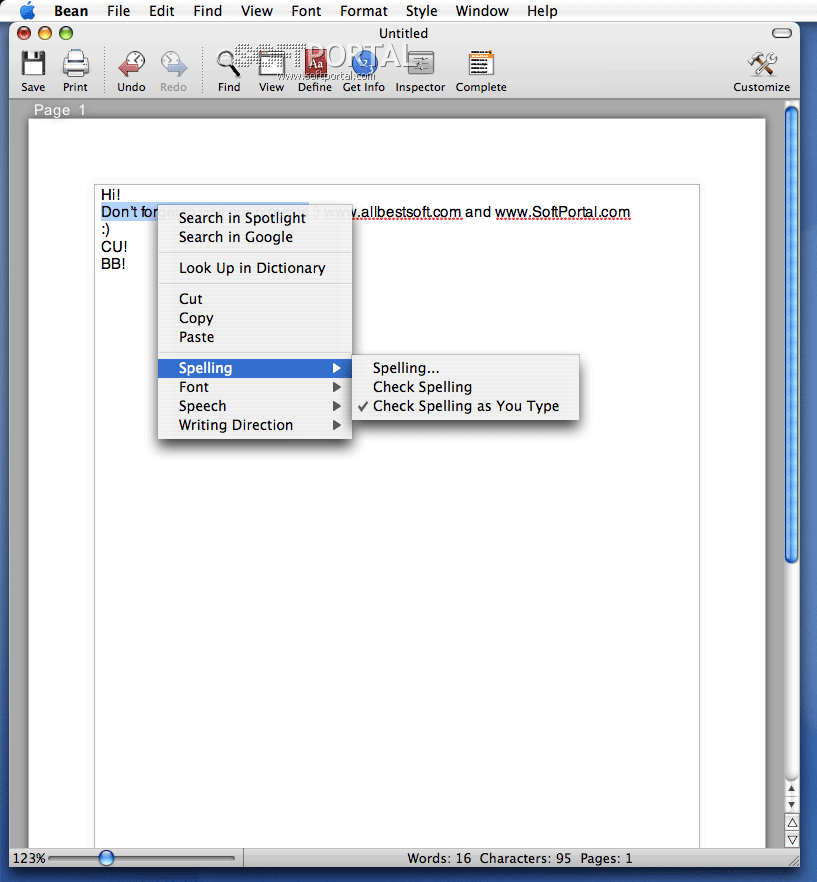The height and width of the screenshot is (882, 817).
Task: Expand the Spelling submenu arrow
Action: [336, 368]
